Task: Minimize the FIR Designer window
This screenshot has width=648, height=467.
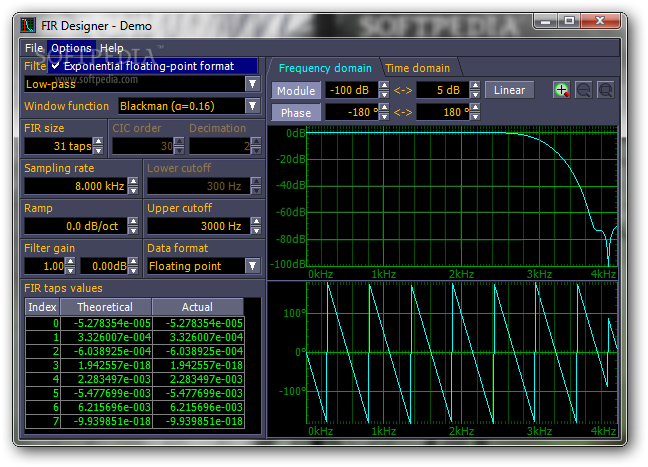Action: point(545,21)
